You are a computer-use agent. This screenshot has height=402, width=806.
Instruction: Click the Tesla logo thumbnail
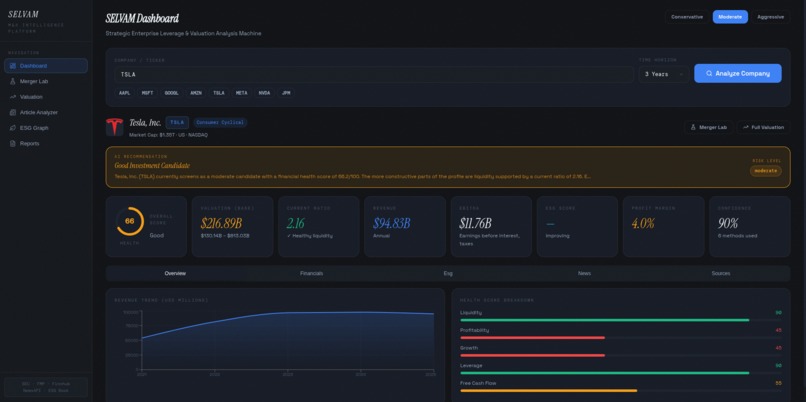pos(115,126)
